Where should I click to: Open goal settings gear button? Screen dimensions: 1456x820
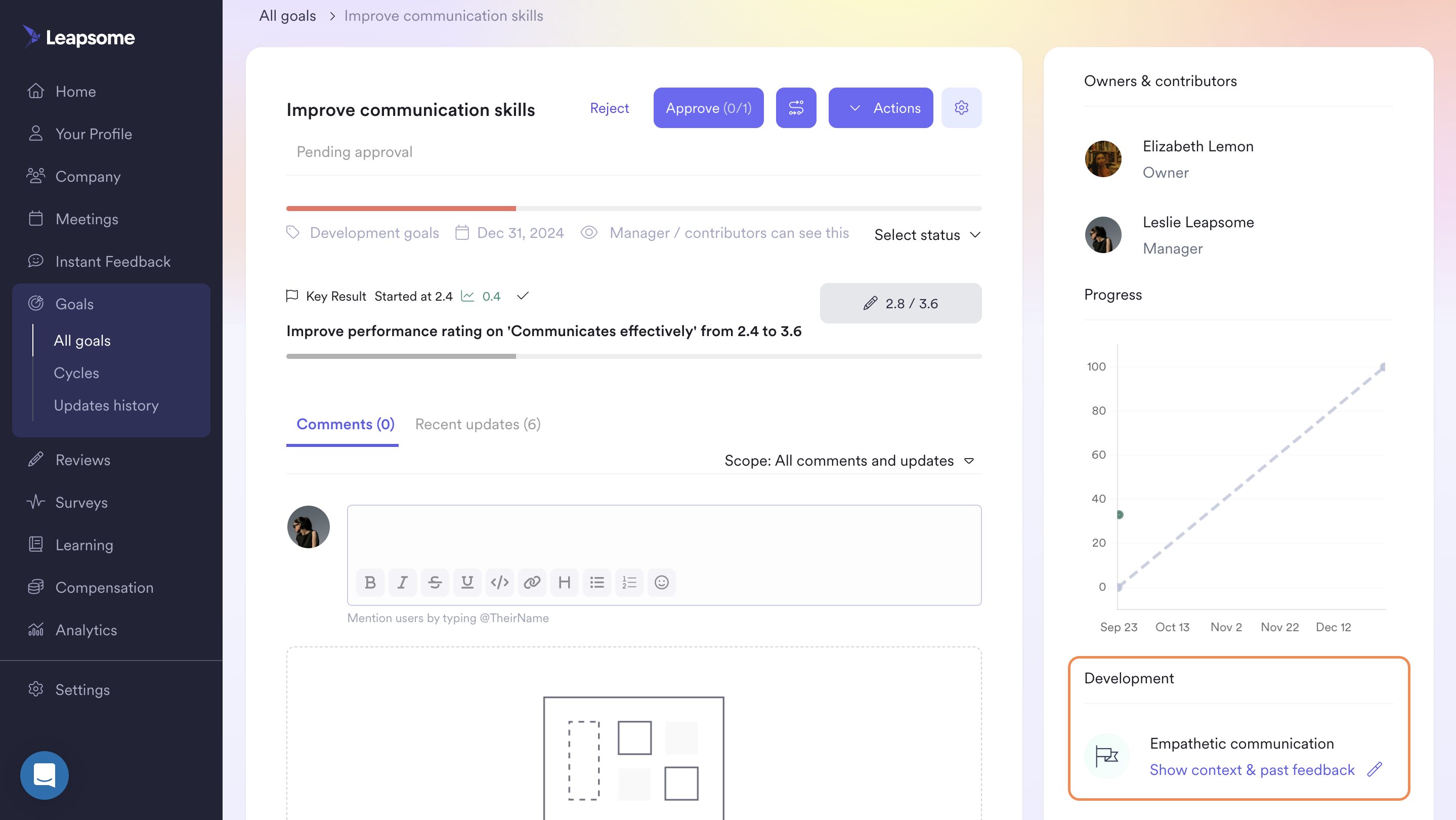click(961, 108)
